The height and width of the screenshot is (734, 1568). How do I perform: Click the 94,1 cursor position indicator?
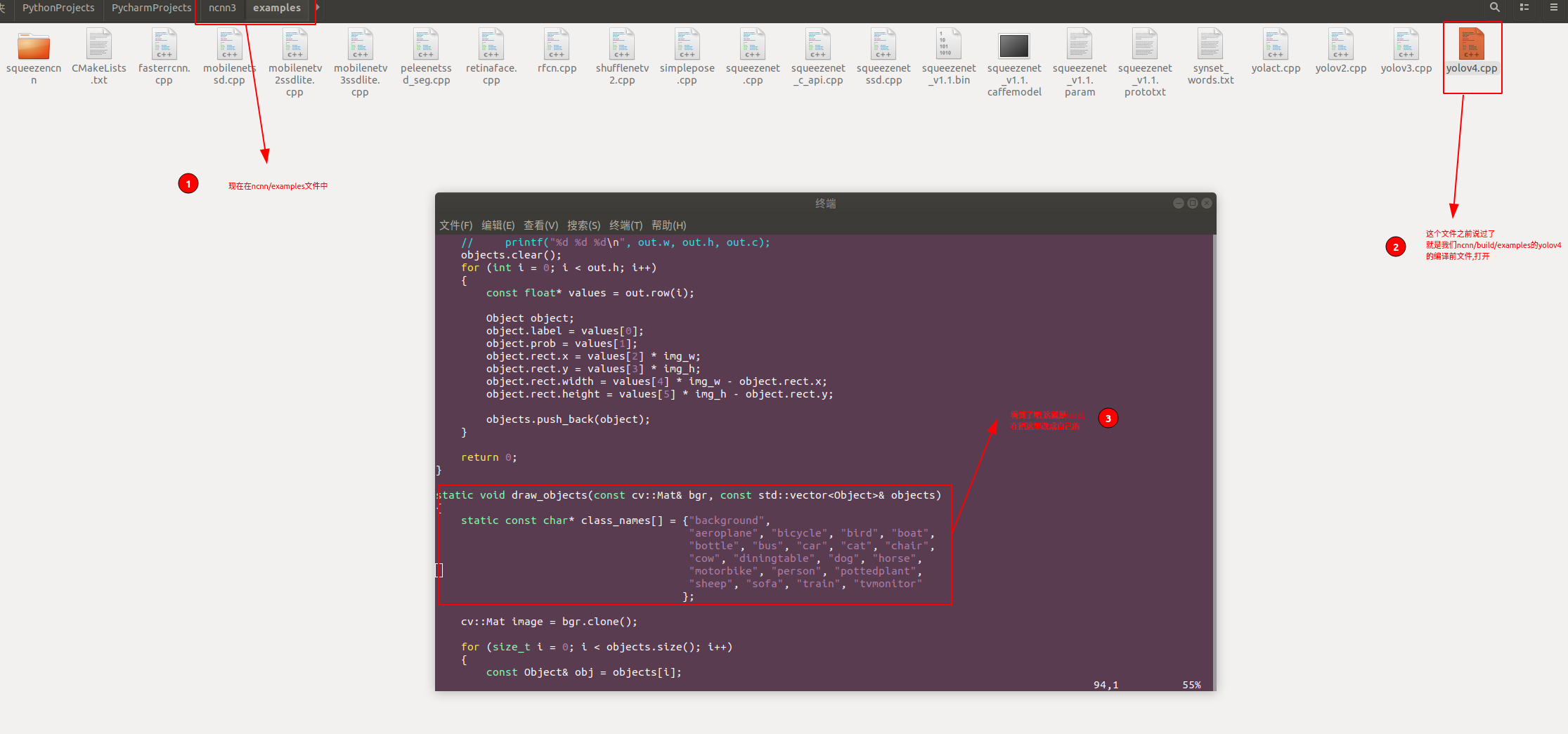point(1106,685)
